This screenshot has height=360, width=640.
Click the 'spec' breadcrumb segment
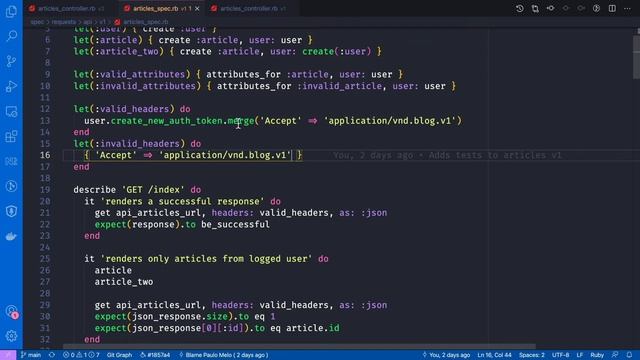(x=37, y=22)
